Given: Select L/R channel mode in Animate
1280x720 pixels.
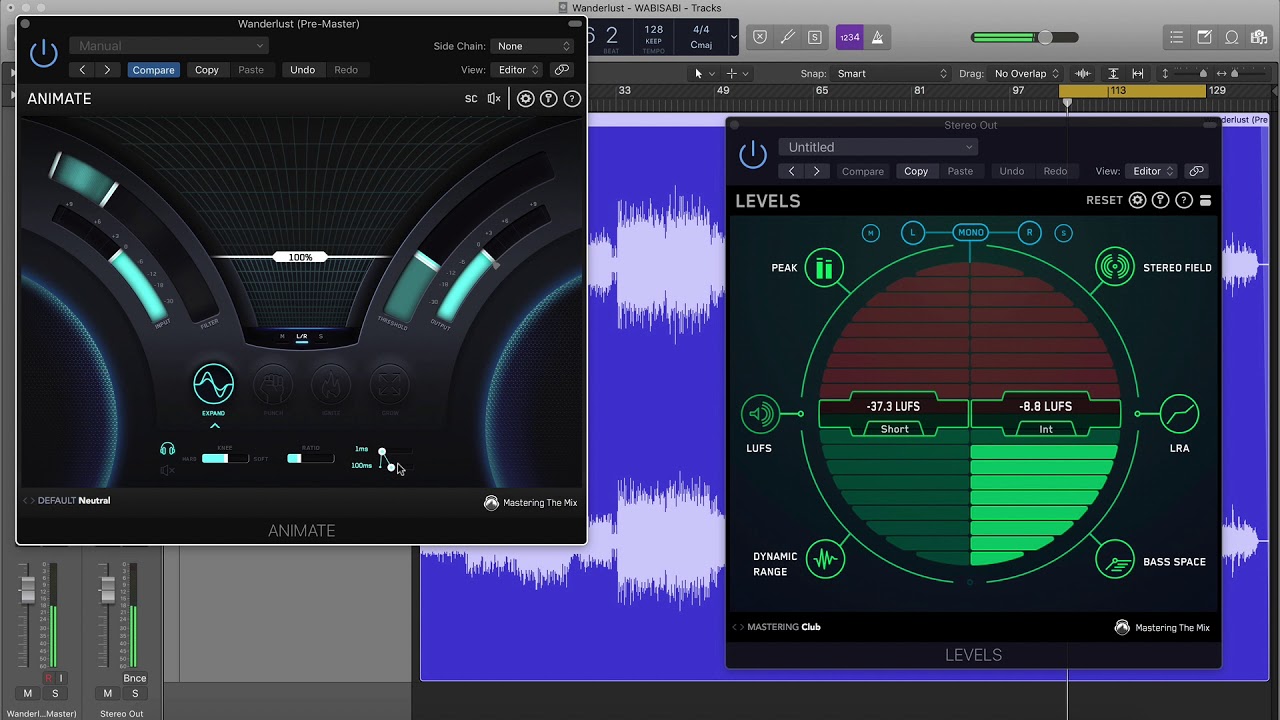Looking at the screenshot, I should (301, 337).
